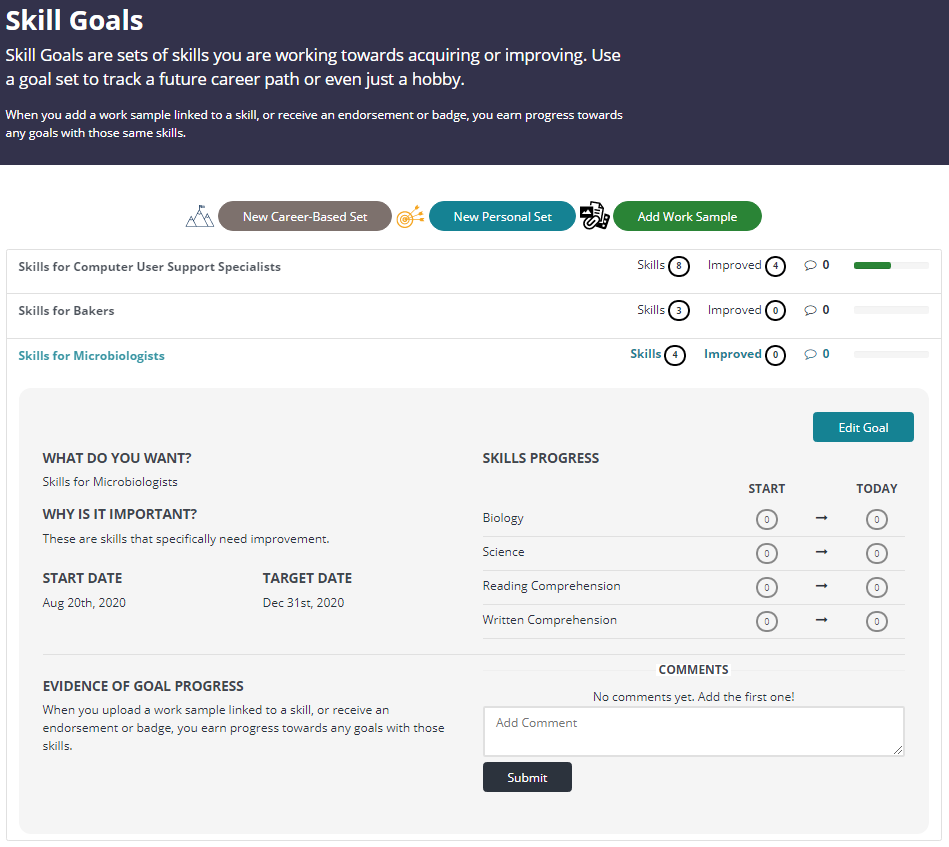Image resolution: width=949 pixels, height=847 pixels.
Task: Click comment bubble icon in Computer User Support row
Action: coord(810,265)
